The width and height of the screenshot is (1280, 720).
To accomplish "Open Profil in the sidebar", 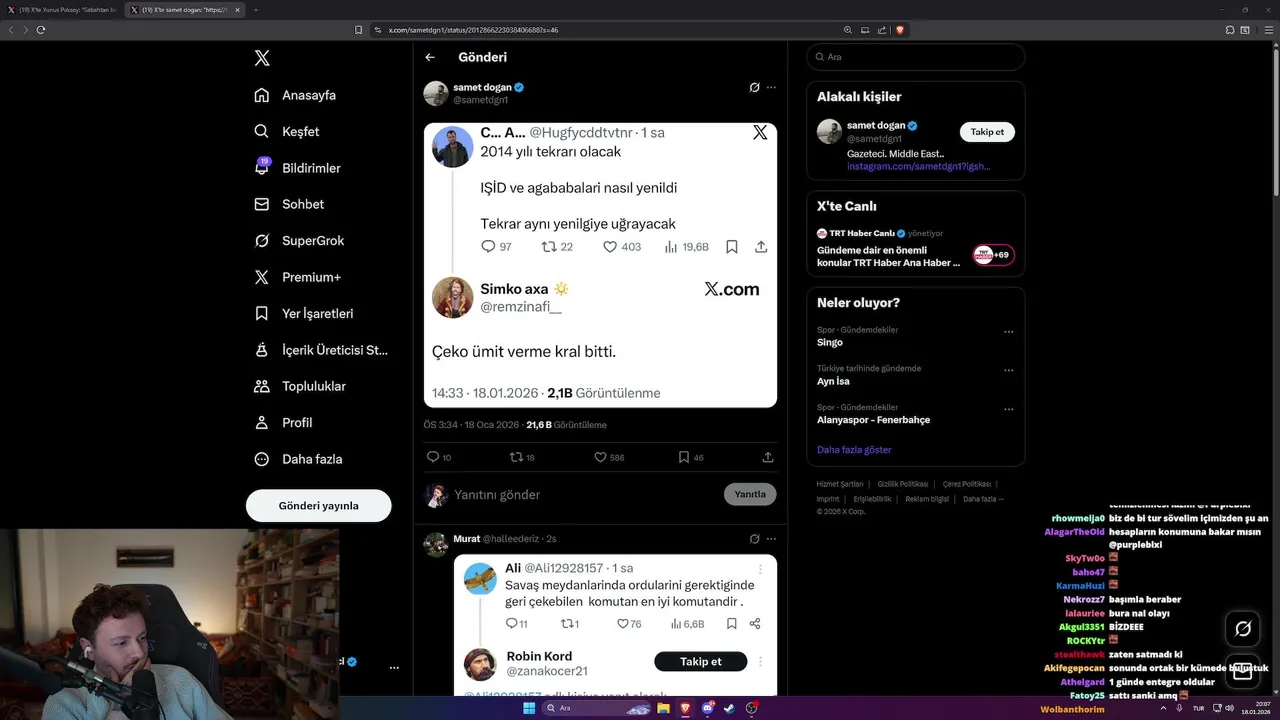I will coord(283,423).
